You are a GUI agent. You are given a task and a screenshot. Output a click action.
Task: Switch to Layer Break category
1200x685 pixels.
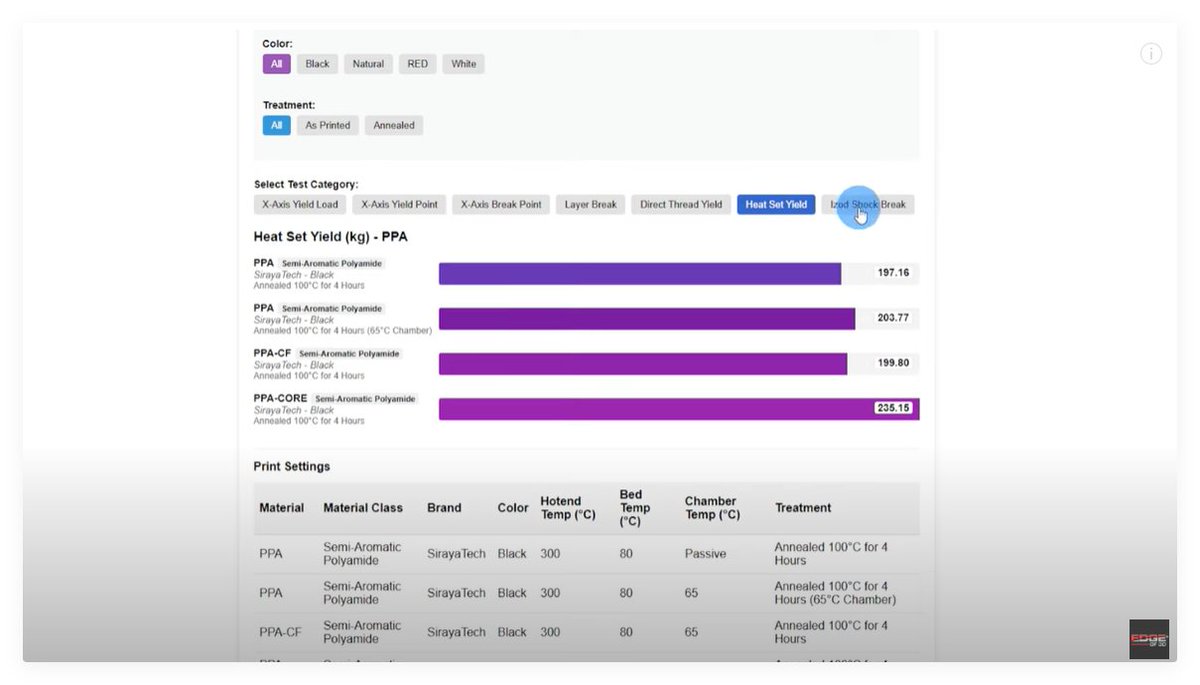(x=590, y=204)
